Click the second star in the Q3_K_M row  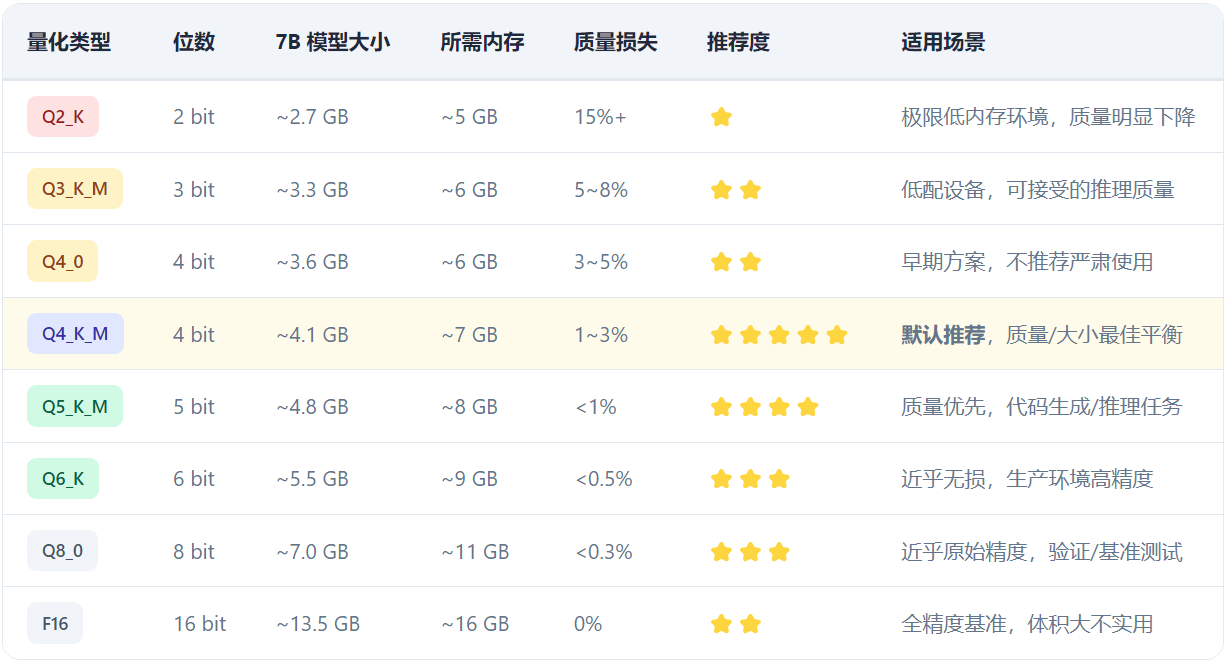click(x=750, y=190)
